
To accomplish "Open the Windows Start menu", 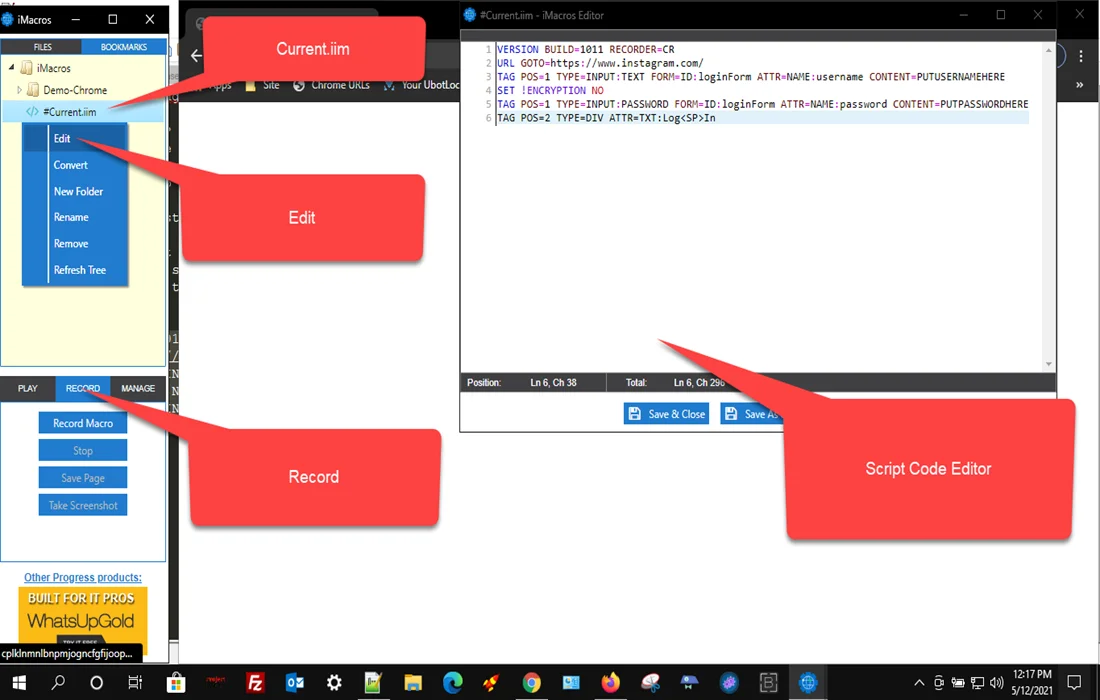I will [x=20, y=682].
